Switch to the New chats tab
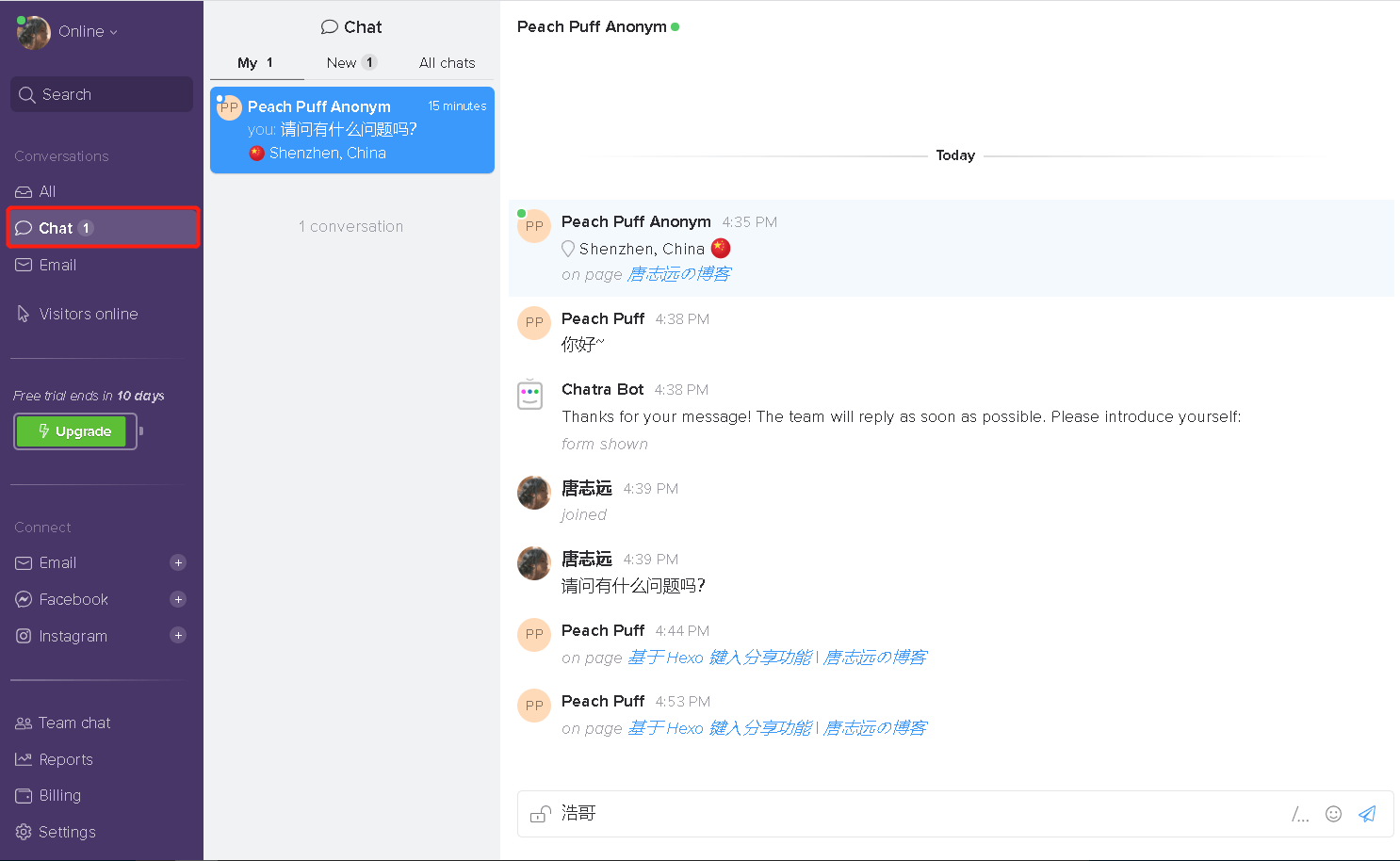The image size is (1400, 861). (351, 63)
